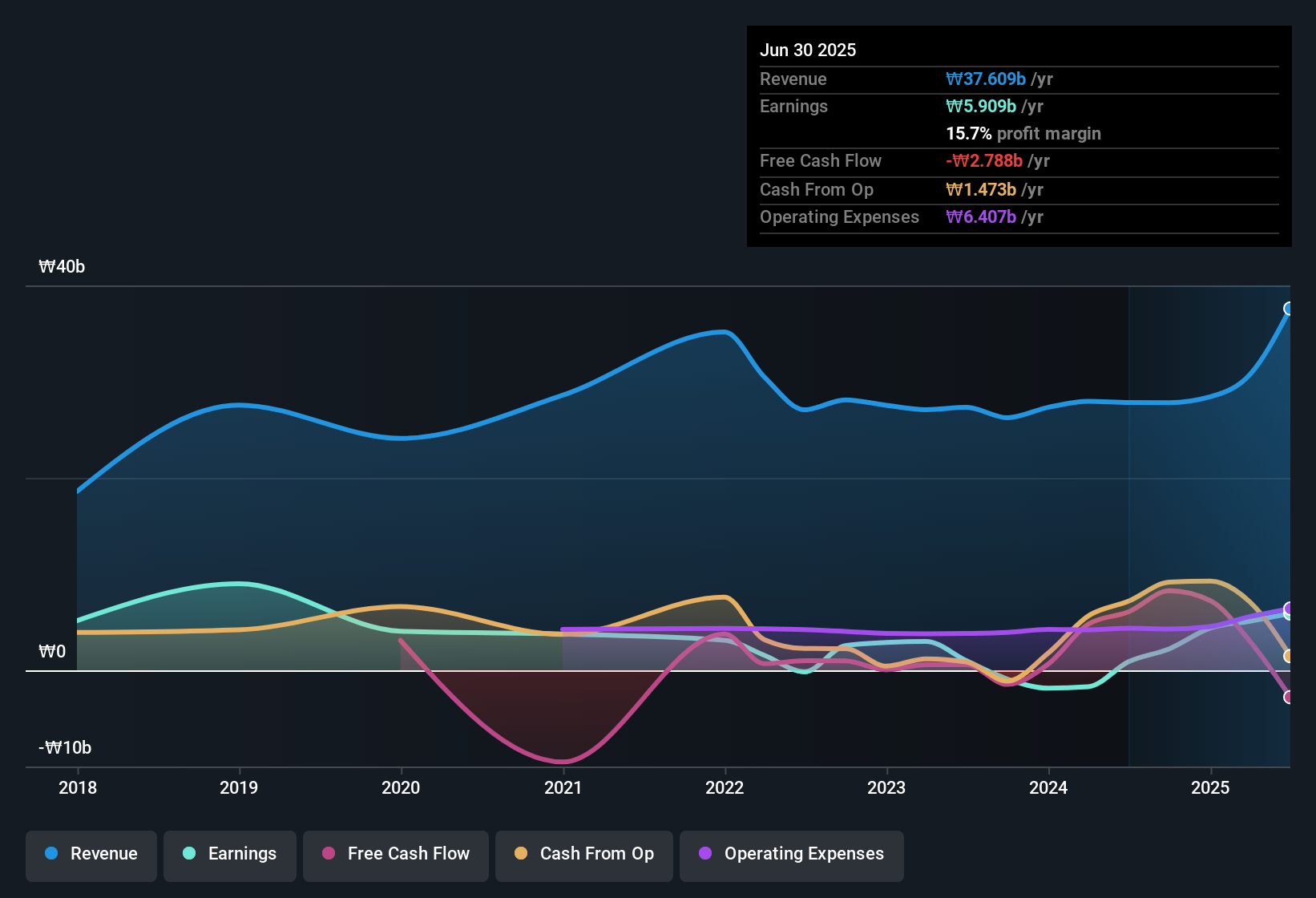Click the 15.7% profit margin text
This screenshot has width=1316, height=898.
pyautogui.click(x=1023, y=134)
